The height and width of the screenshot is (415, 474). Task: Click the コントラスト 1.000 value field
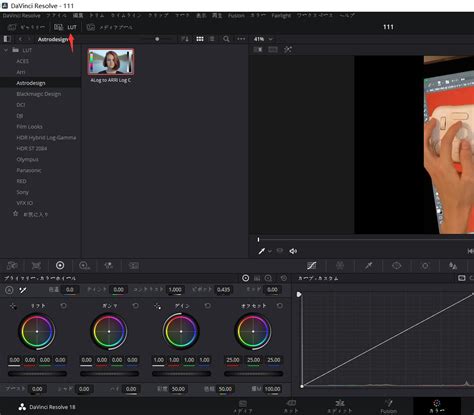(x=175, y=290)
